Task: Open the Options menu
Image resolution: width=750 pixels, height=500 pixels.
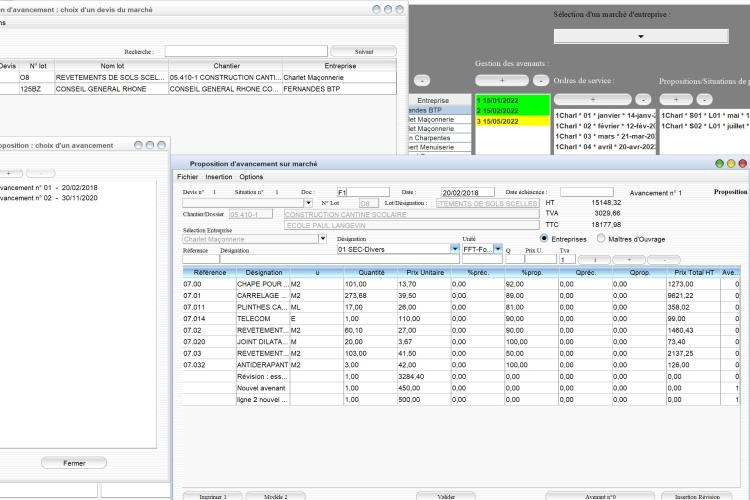Action: pyautogui.click(x=251, y=177)
